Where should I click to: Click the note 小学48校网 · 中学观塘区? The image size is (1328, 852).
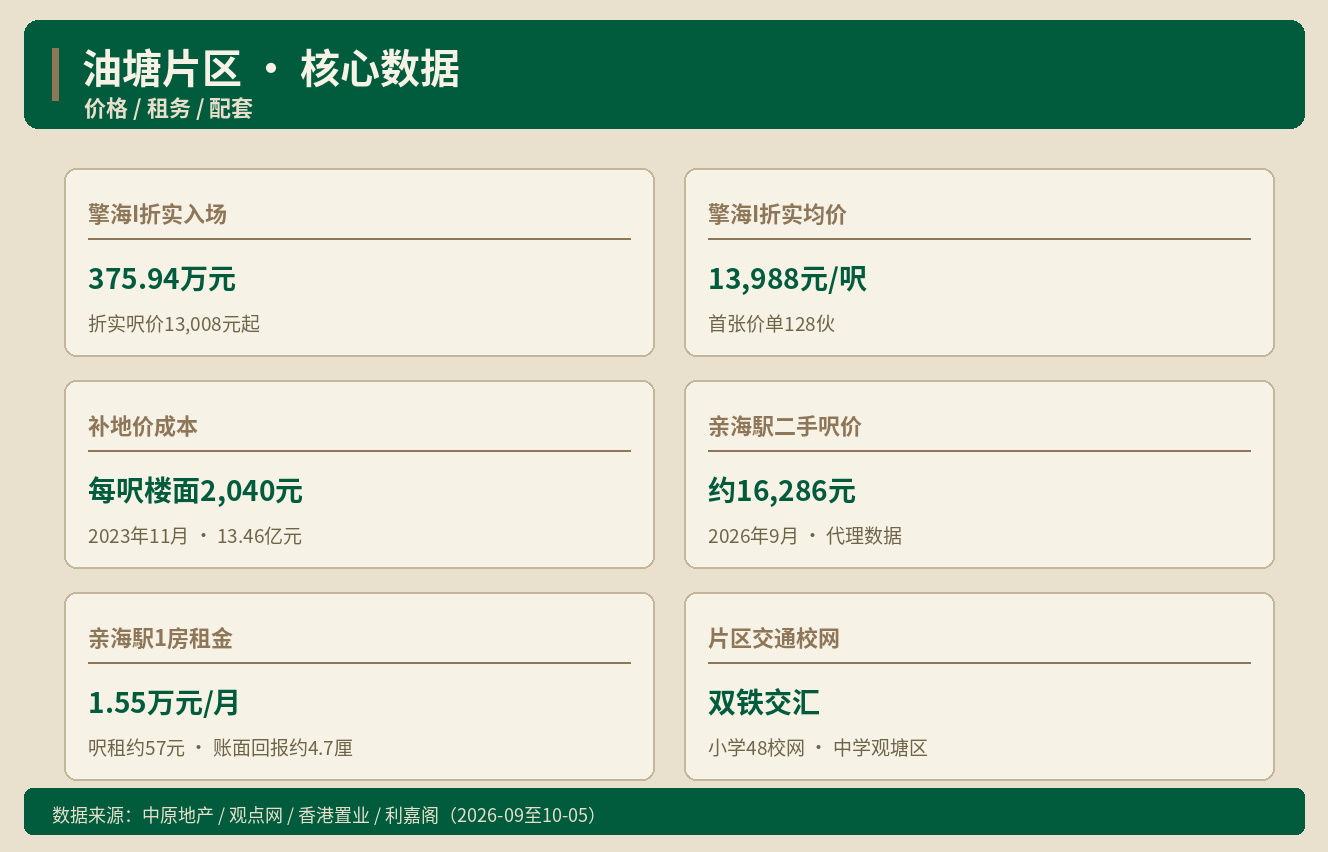click(818, 748)
